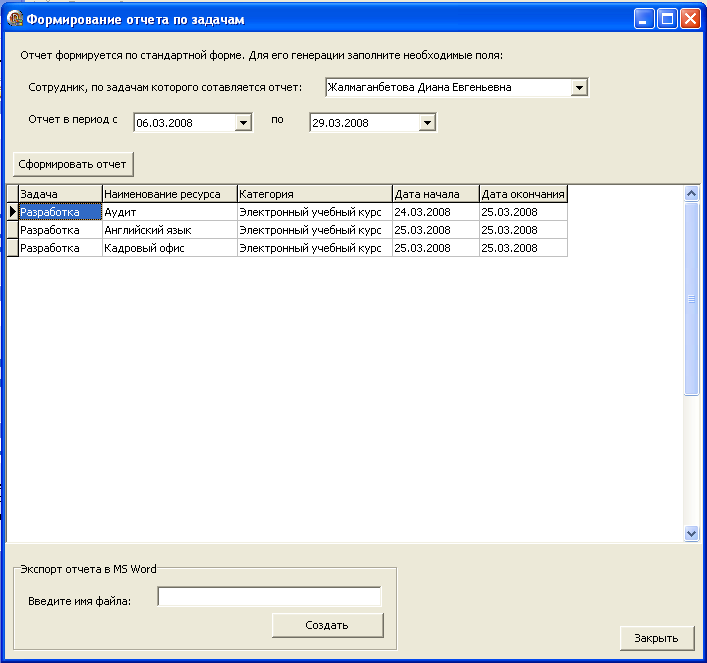Click the category cell in the Аудит row
This screenshot has width=707, height=663.
tap(315, 212)
